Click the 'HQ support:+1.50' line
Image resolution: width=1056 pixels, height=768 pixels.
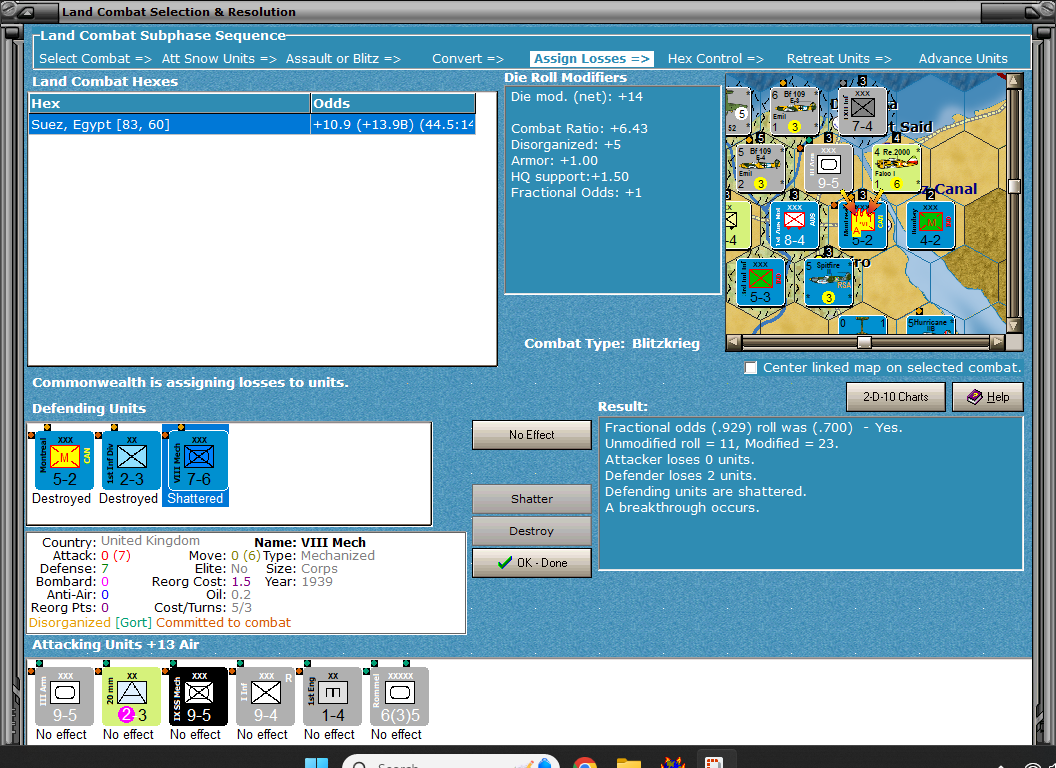[570, 177]
